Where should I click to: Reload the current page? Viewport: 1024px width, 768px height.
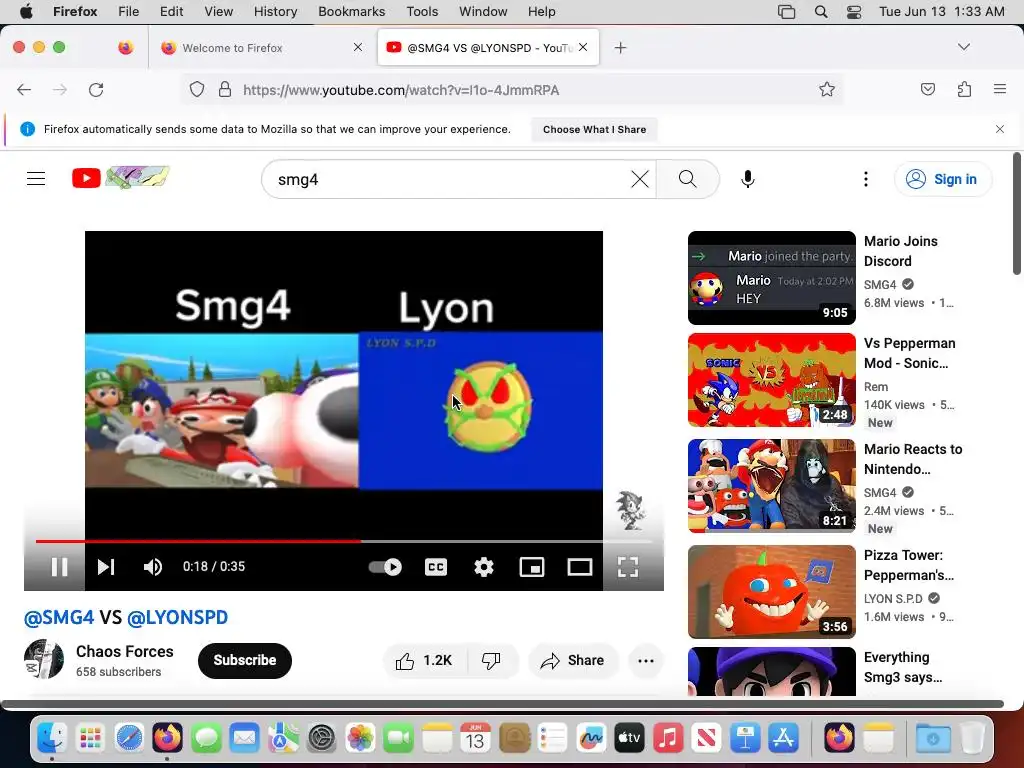pos(96,90)
